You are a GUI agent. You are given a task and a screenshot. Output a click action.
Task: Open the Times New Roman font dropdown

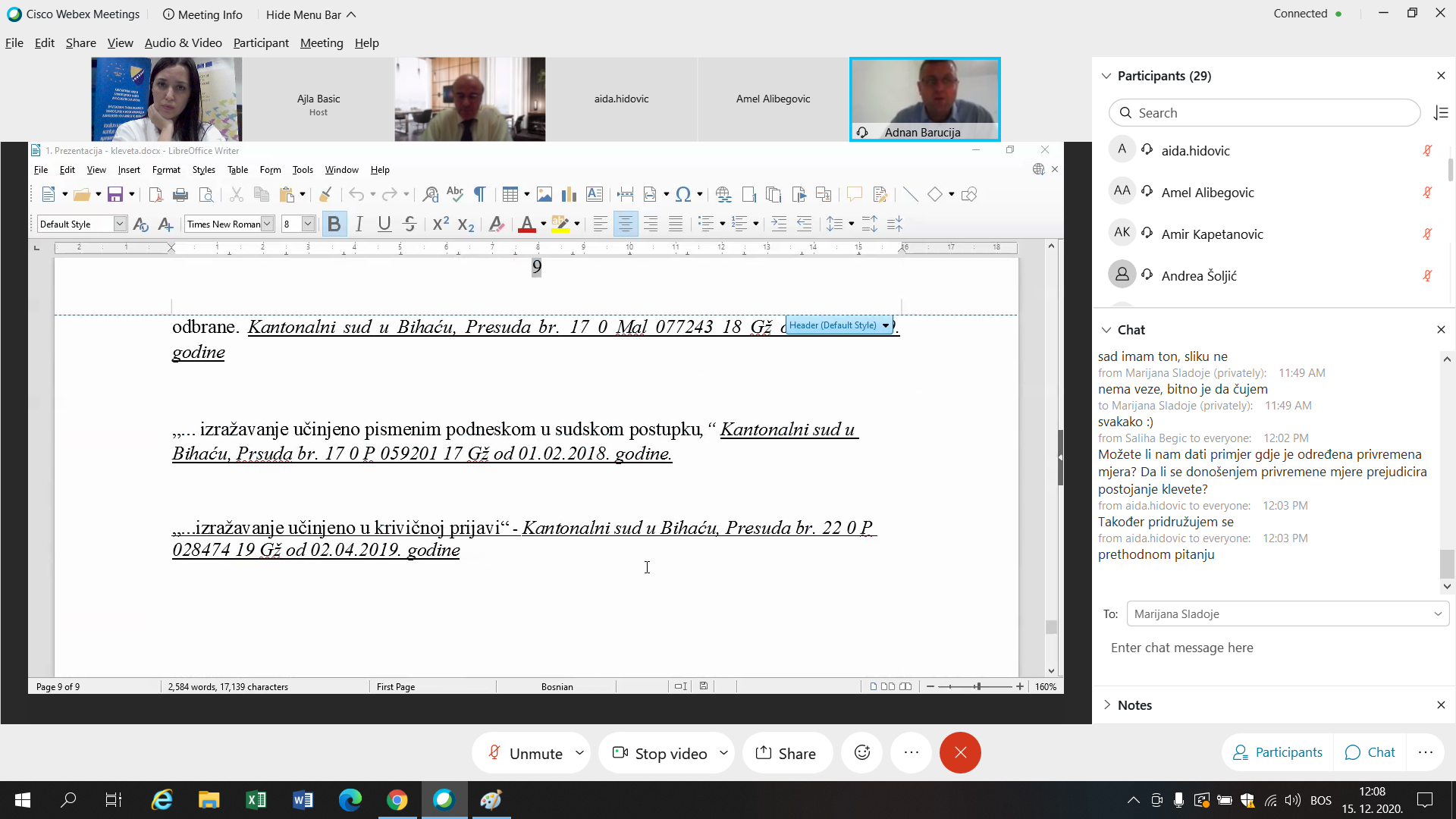point(267,224)
